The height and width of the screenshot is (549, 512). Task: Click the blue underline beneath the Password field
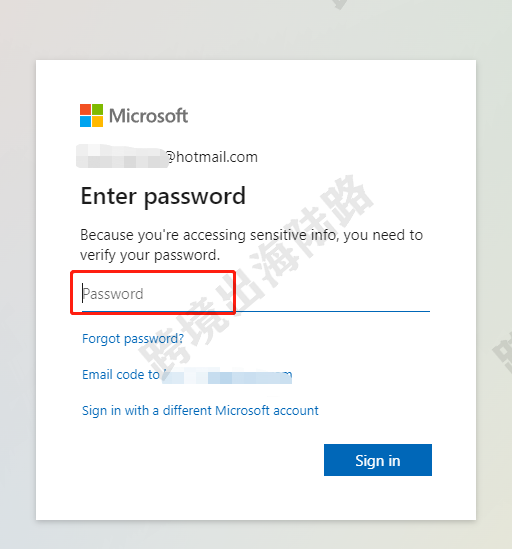[256, 311]
